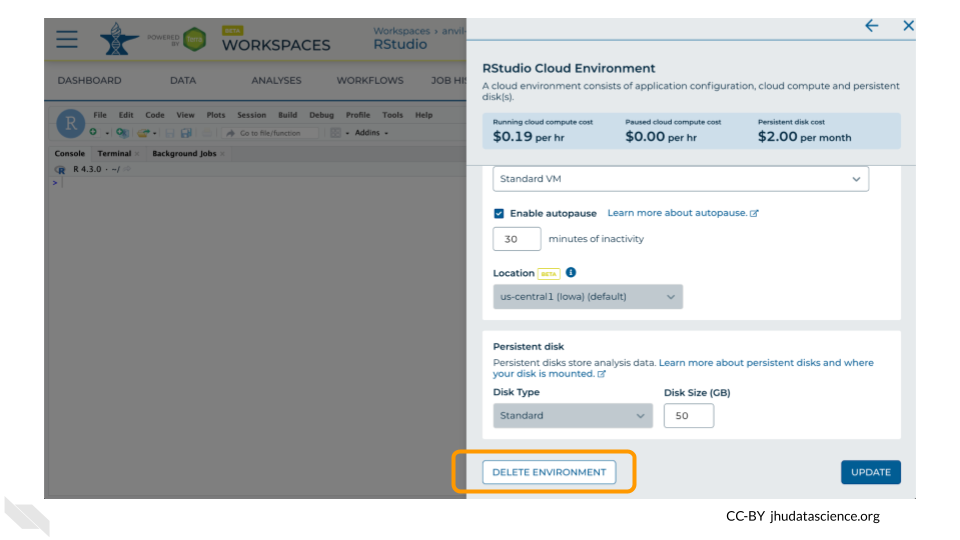This screenshot has height=540, width=960.
Task: Open the Addins dropdown
Action: click(x=371, y=133)
